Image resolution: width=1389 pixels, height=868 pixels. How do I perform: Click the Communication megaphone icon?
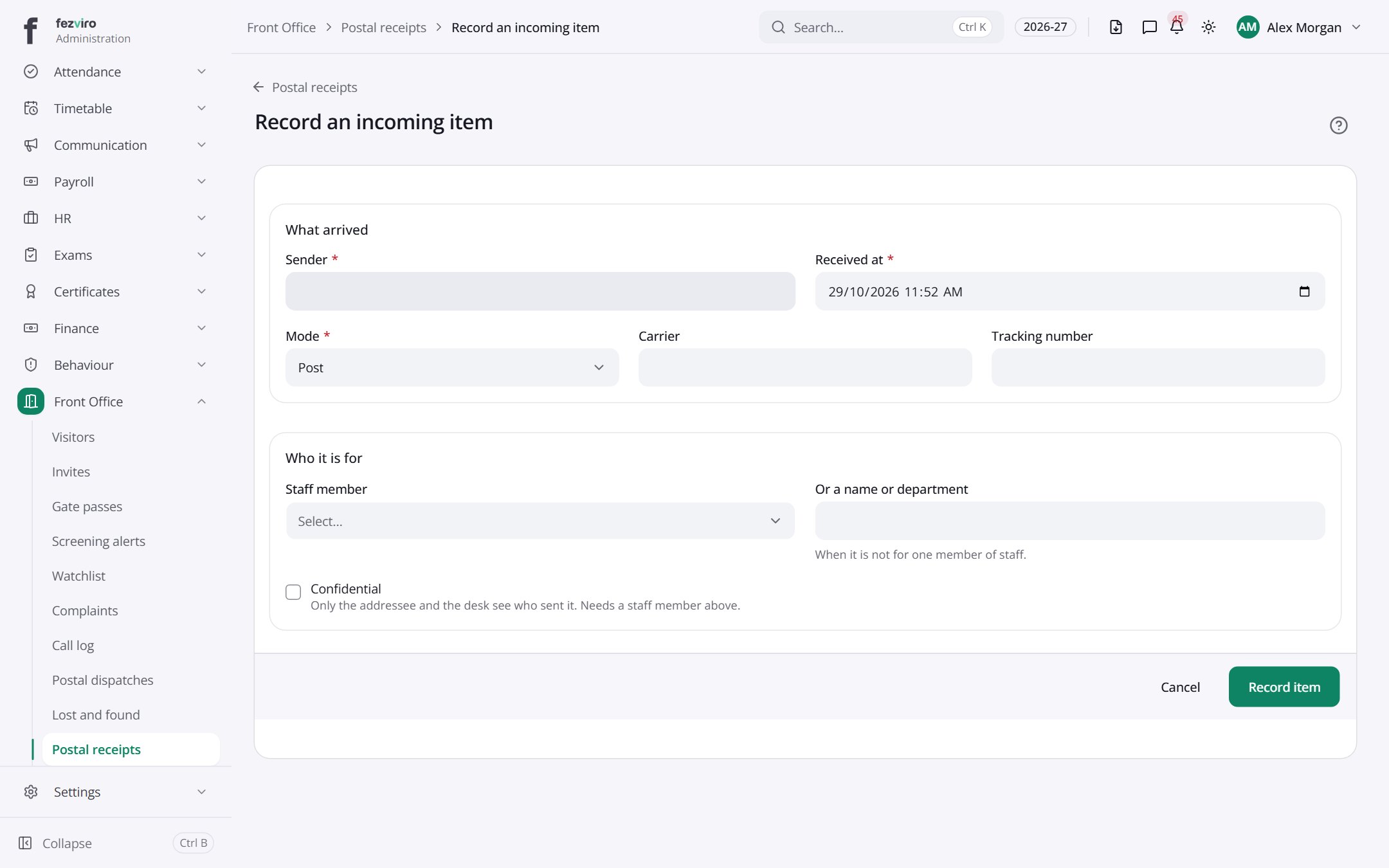click(31, 145)
